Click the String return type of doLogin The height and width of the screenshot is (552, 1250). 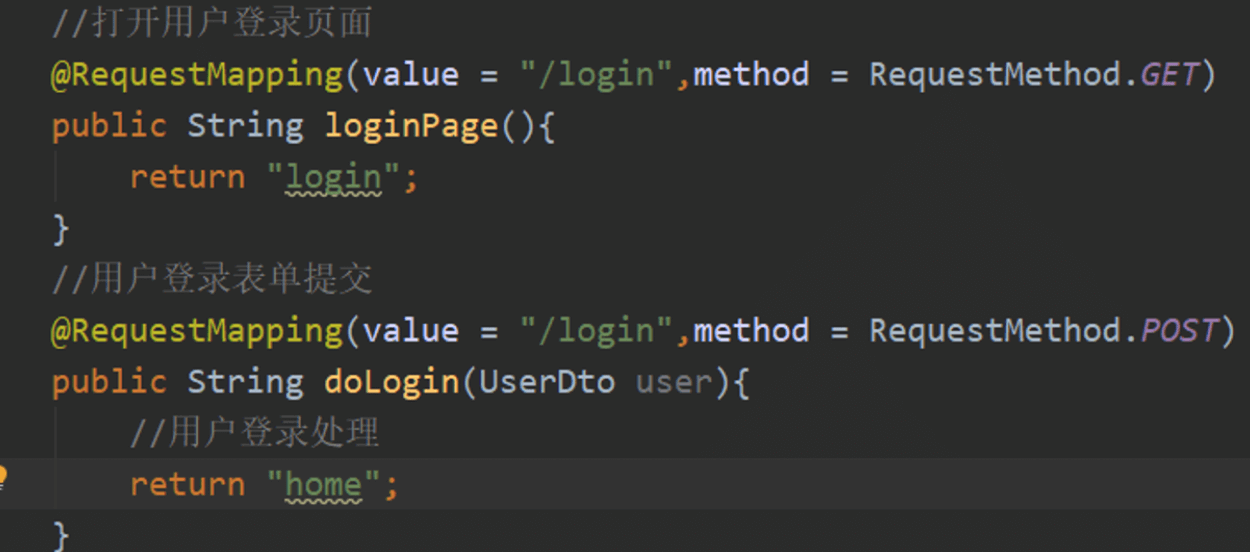point(245,382)
